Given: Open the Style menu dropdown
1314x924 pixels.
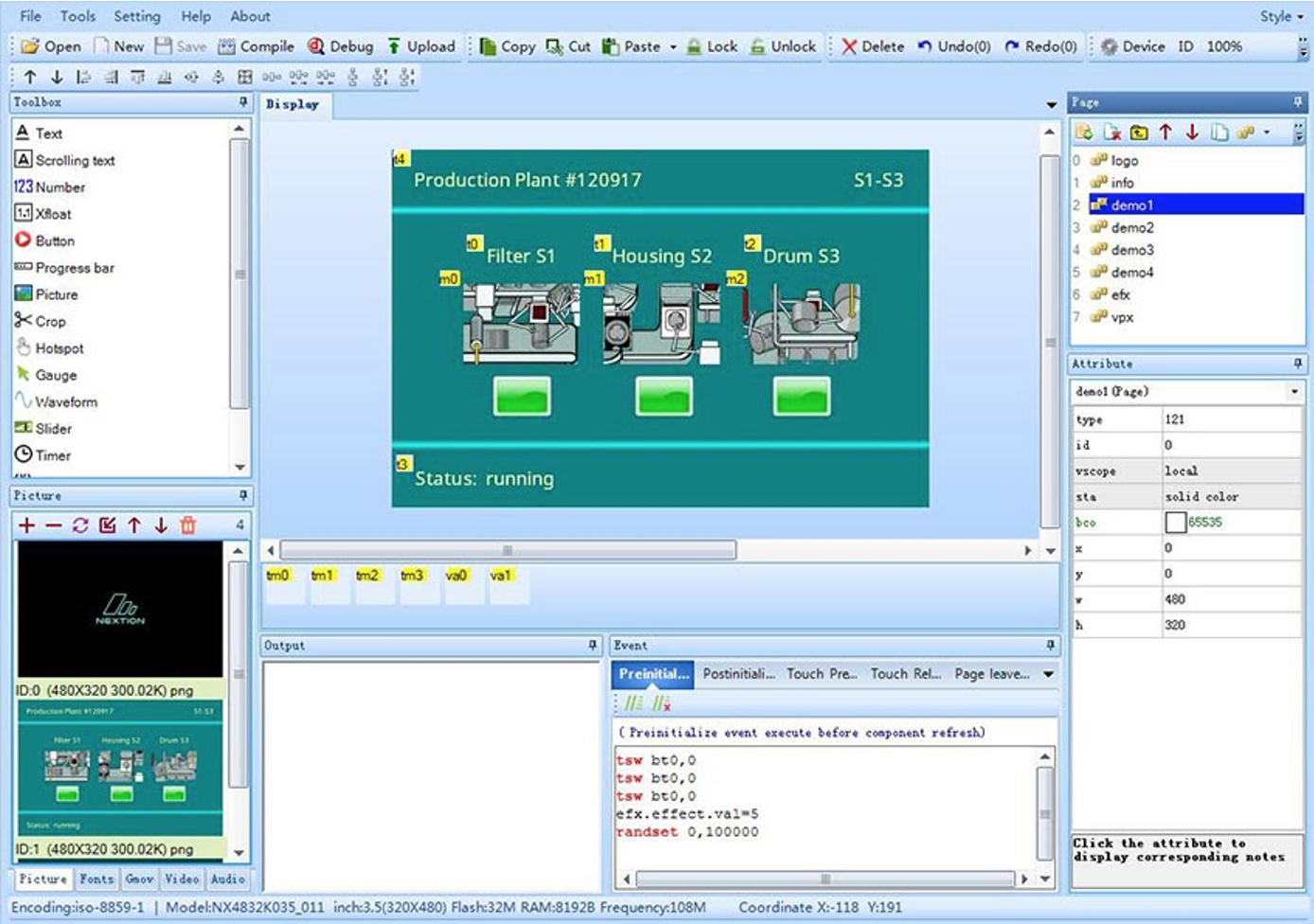Looking at the screenshot, I should click(1280, 16).
